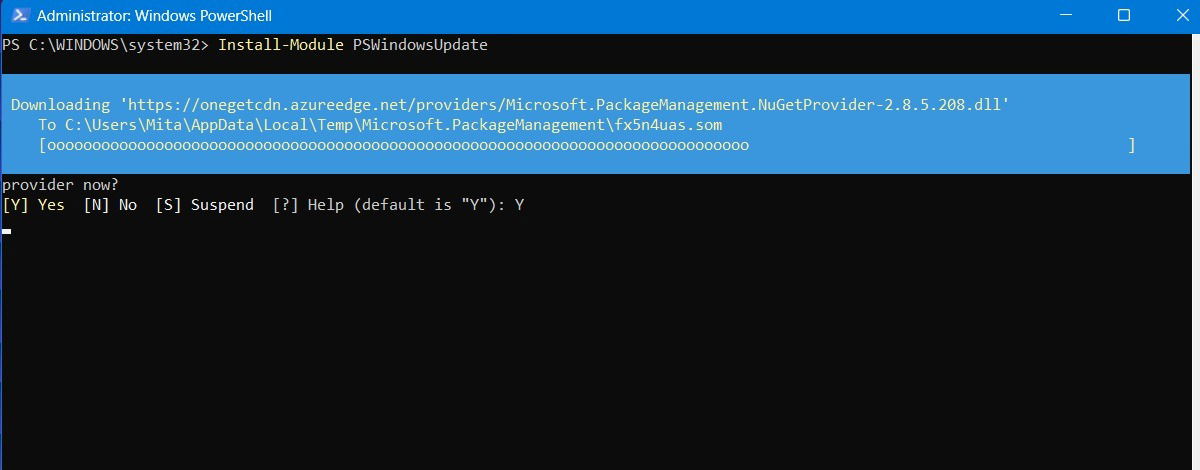The height and width of the screenshot is (470, 1200).
Task: Click the download progress bar
Action: [398, 145]
